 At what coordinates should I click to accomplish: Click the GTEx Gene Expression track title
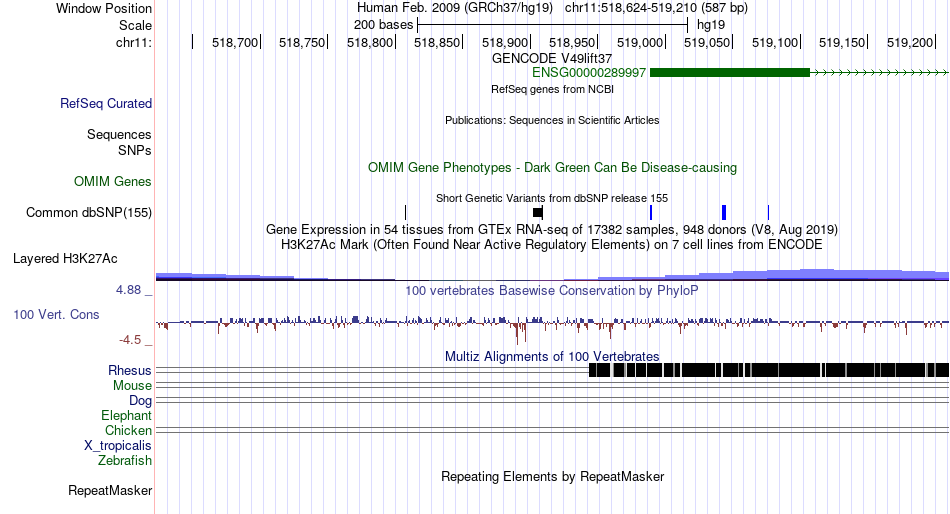coord(552,230)
